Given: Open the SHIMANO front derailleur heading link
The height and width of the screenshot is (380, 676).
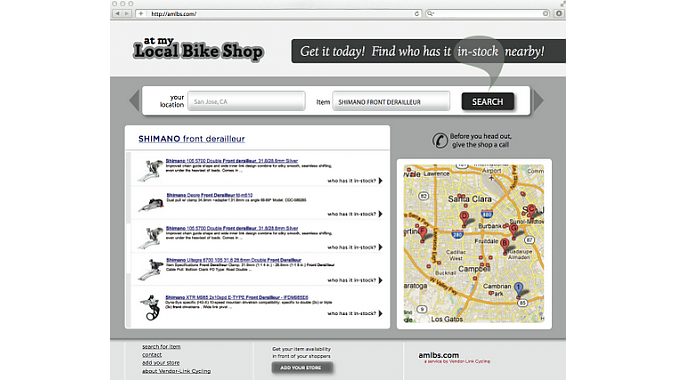Looking at the screenshot, I should click(x=191, y=139).
